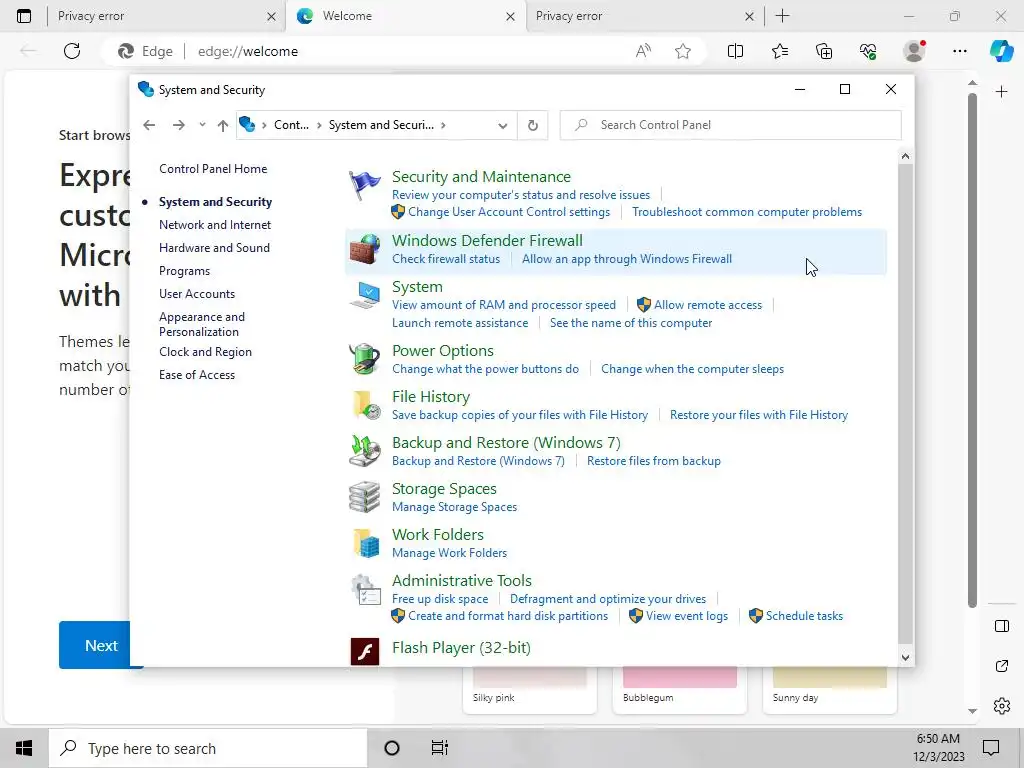The width and height of the screenshot is (1024, 768).
Task: Click the File History folder icon
Action: click(364, 405)
